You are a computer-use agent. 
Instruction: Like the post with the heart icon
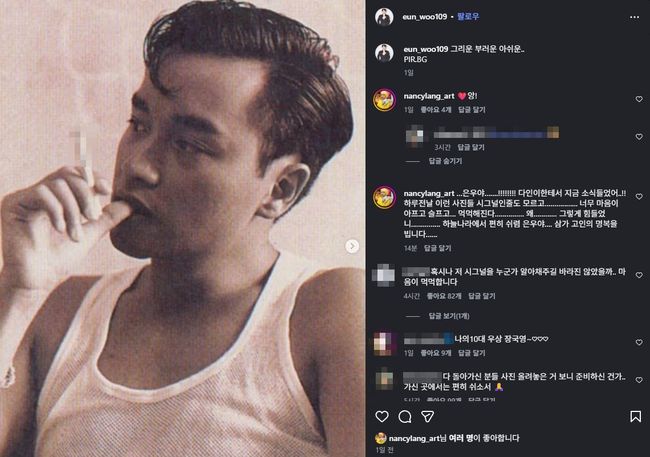click(x=381, y=416)
